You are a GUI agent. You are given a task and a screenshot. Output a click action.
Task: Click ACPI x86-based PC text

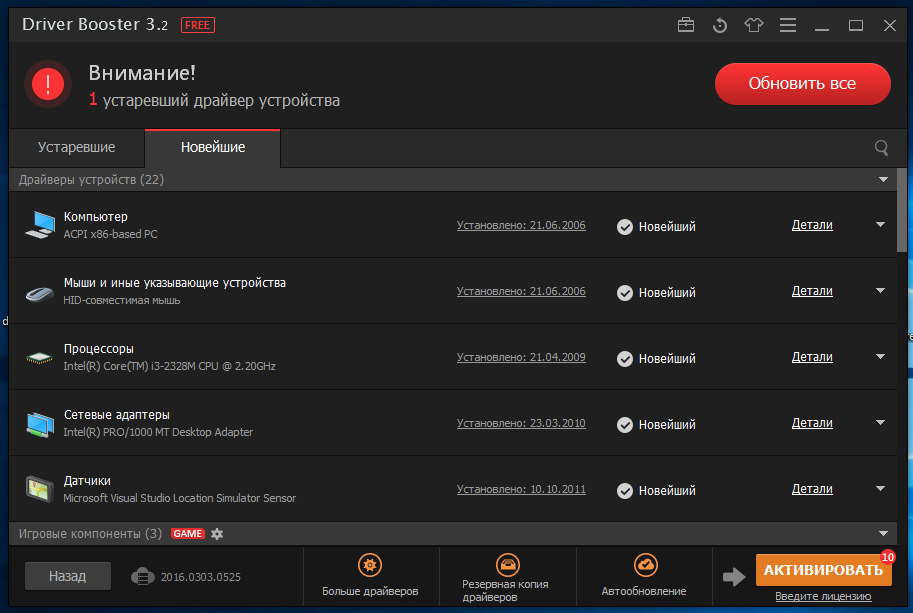point(111,234)
